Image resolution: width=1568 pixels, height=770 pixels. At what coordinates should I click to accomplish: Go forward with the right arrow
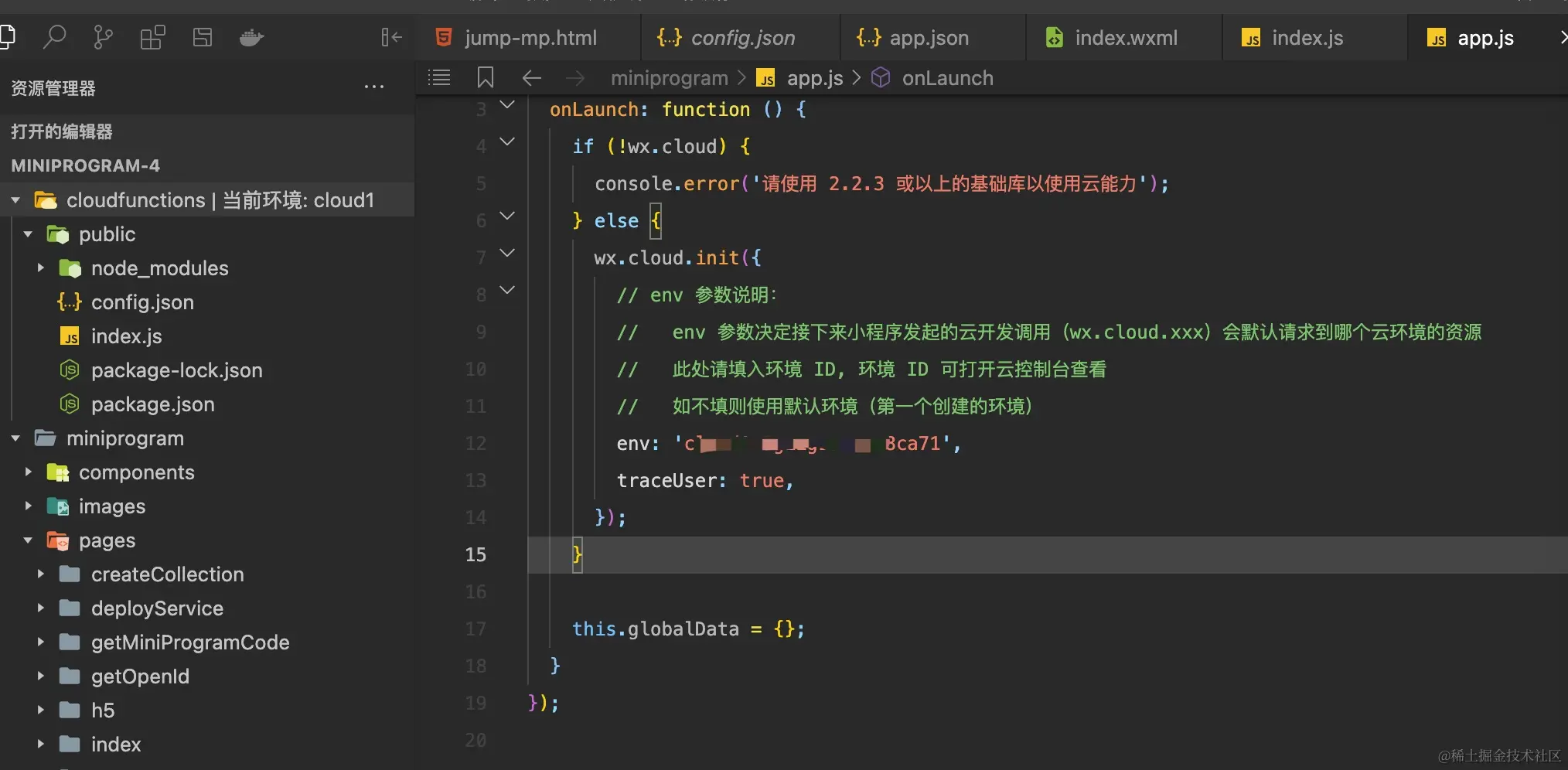[575, 77]
